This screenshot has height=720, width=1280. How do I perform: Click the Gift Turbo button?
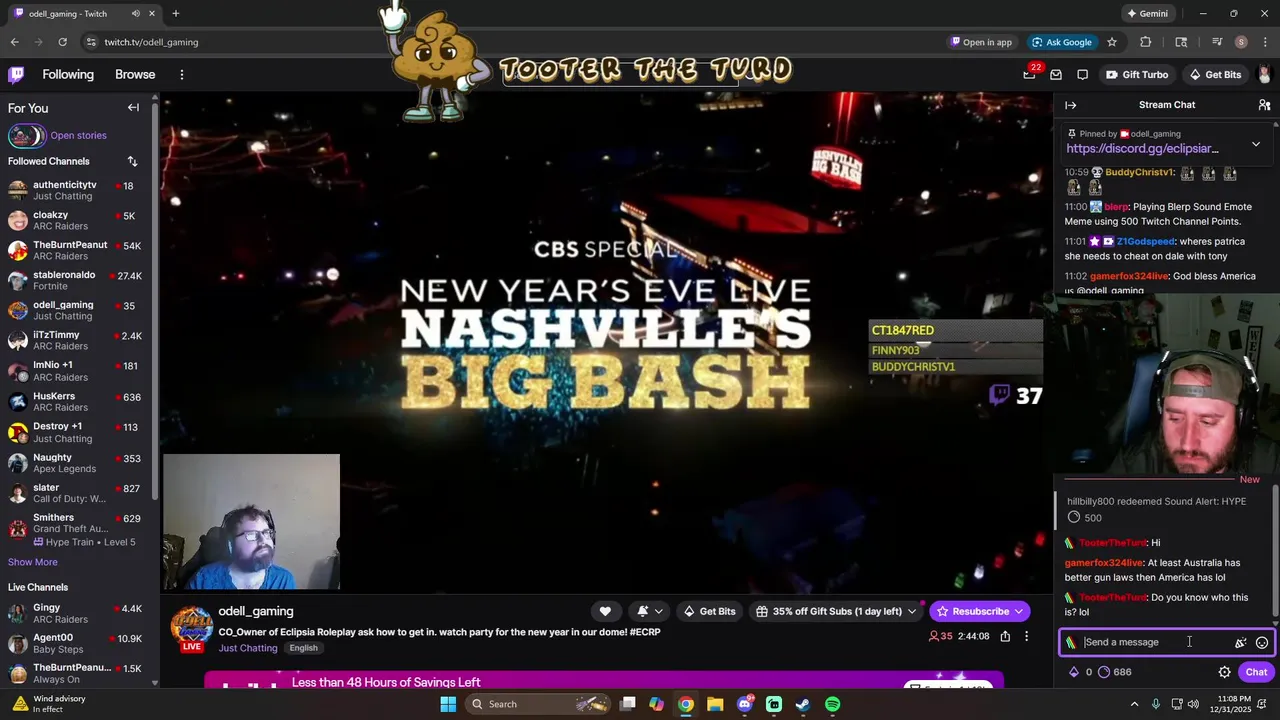click(x=1137, y=75)
